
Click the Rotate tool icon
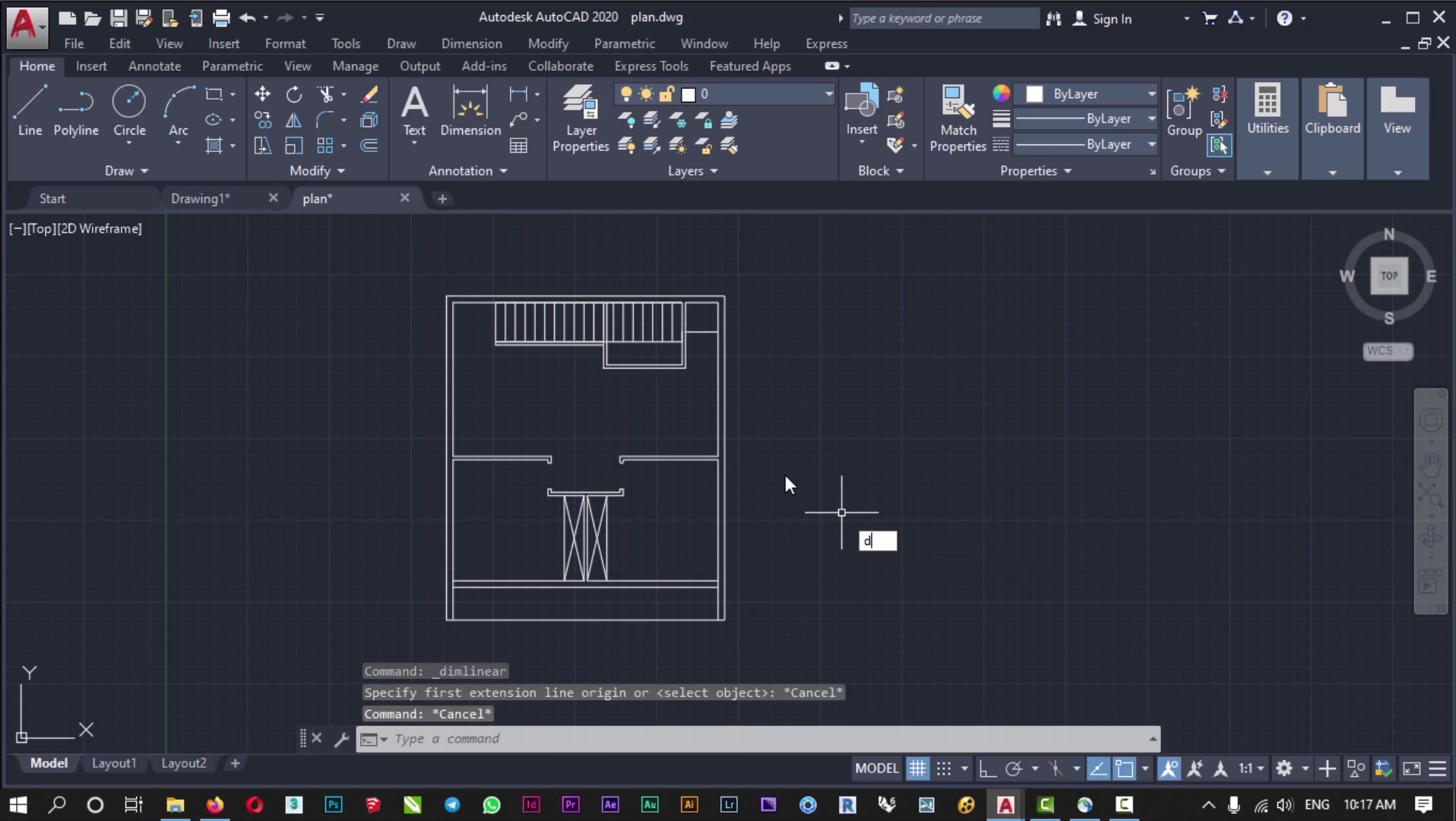[x=293, y=94]
